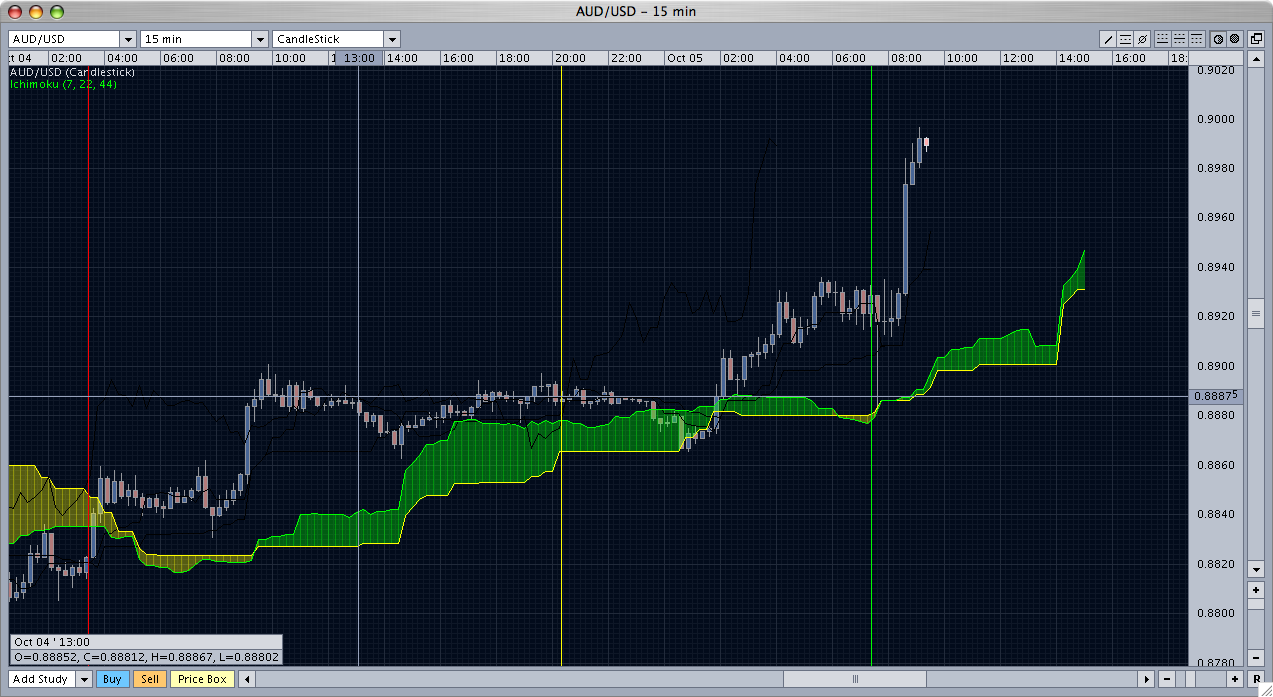1273x697 pixels.
Task: Choose solid-bottom dotted line style icon
Action: pos(1163,39)
